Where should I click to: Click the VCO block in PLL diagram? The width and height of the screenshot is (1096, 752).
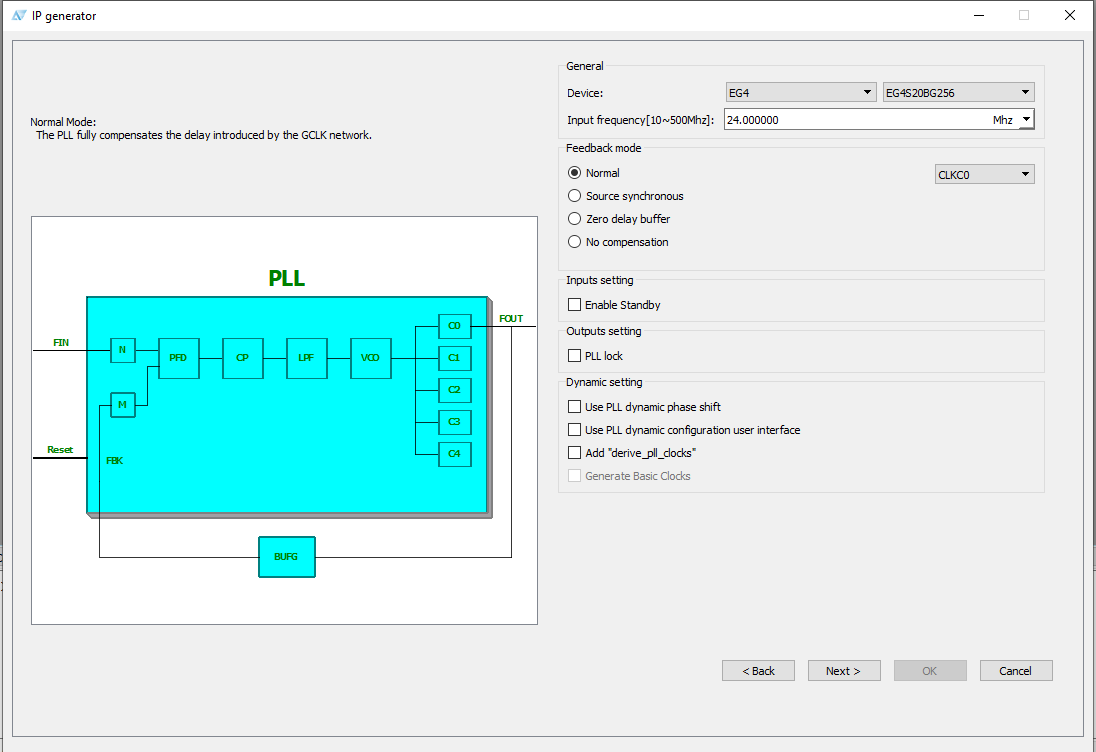point(370,358)
